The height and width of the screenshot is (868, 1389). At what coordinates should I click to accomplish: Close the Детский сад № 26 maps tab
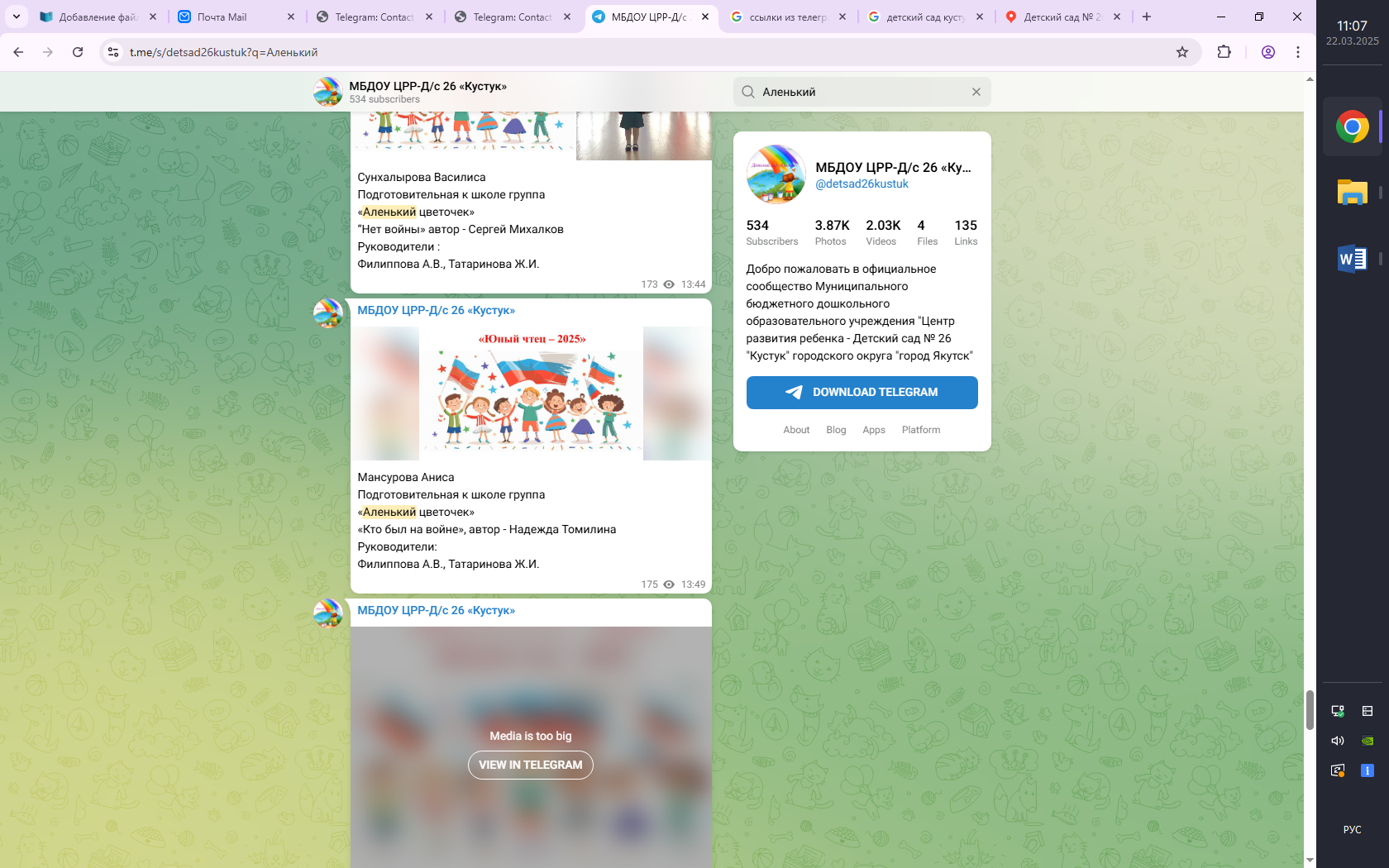point(1117,17)
